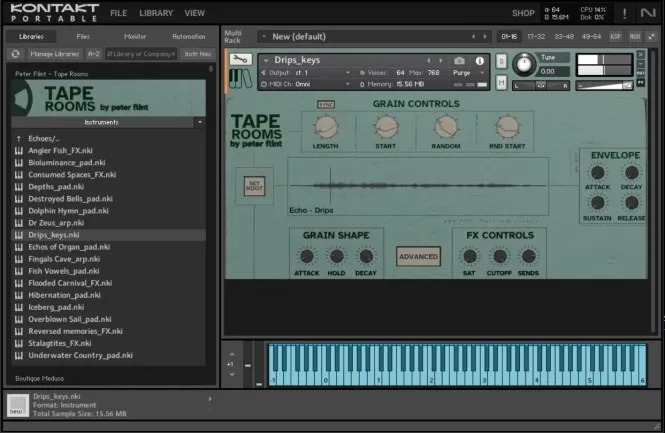Toggle the KSP button

pyautogui.click(x=615, y=36)
